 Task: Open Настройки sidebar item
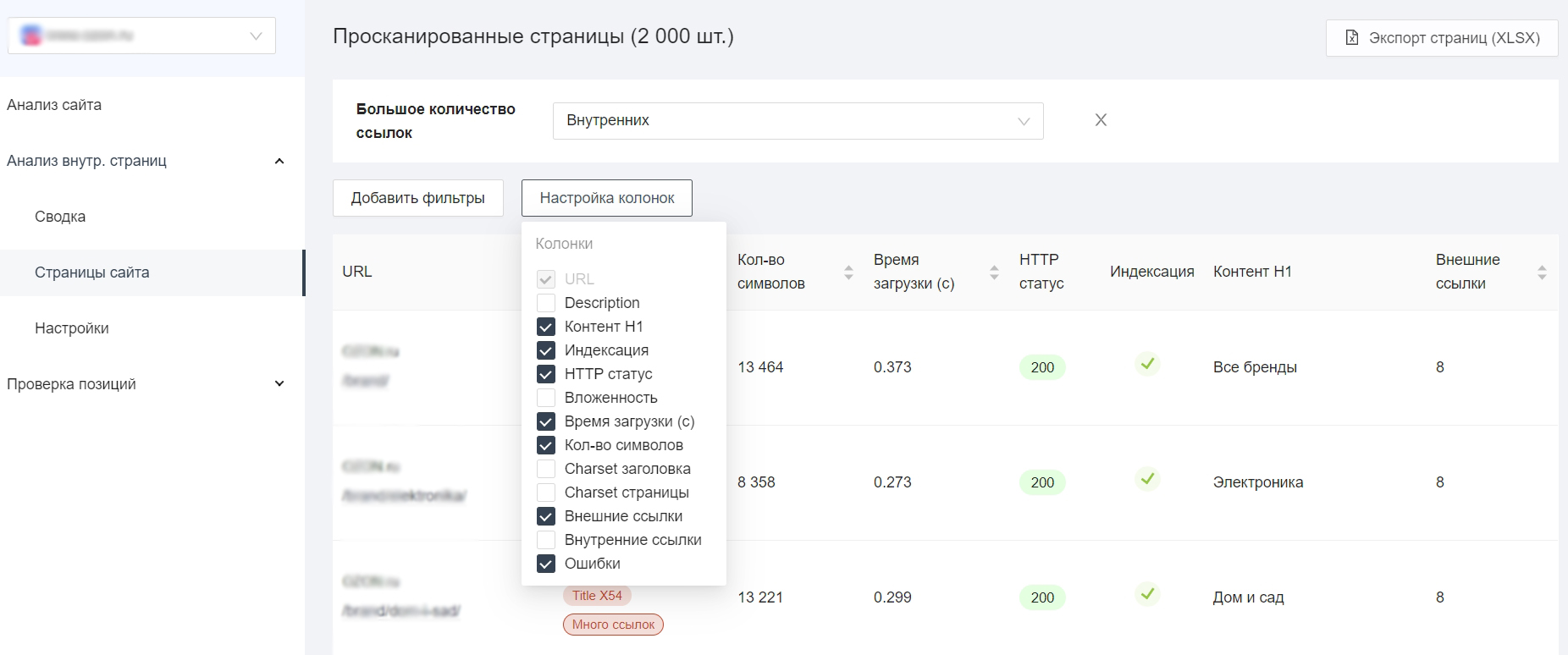tap(72, 328)
